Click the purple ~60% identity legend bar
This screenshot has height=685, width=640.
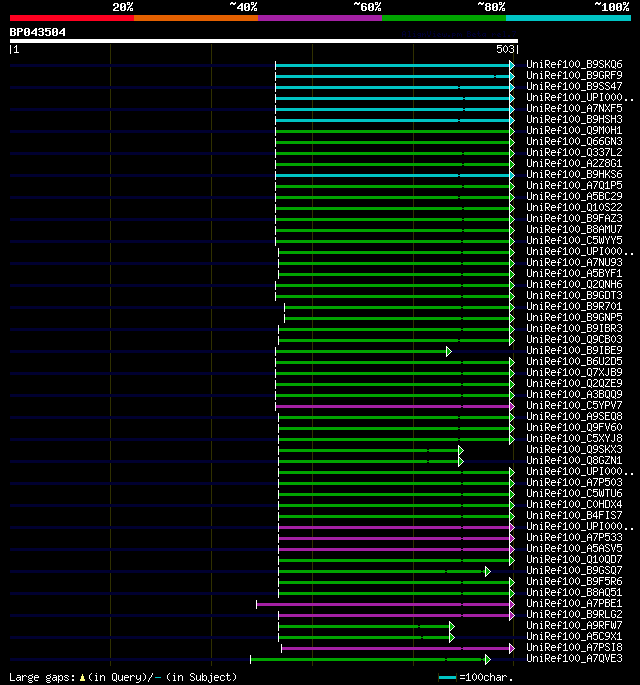tap(320, 18)
